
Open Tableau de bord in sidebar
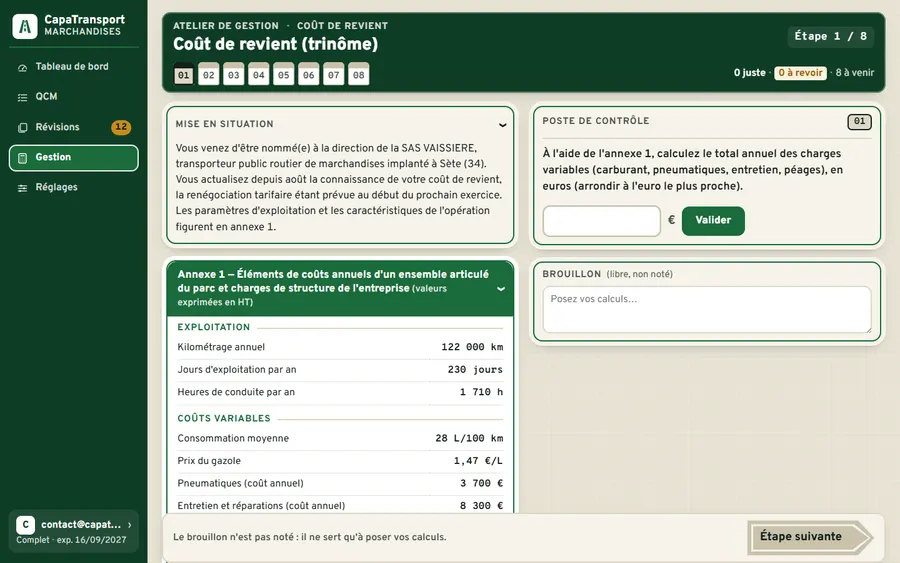pos(73,67)
